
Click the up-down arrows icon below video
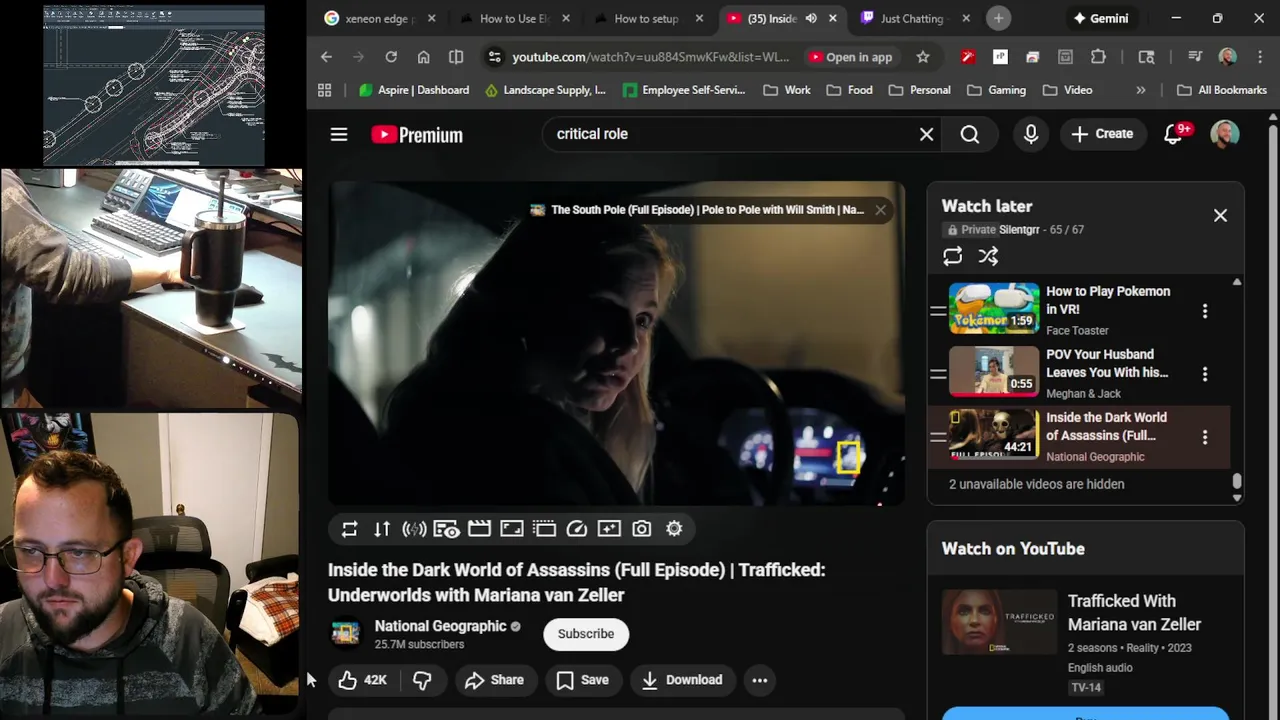tap(382, 529)
